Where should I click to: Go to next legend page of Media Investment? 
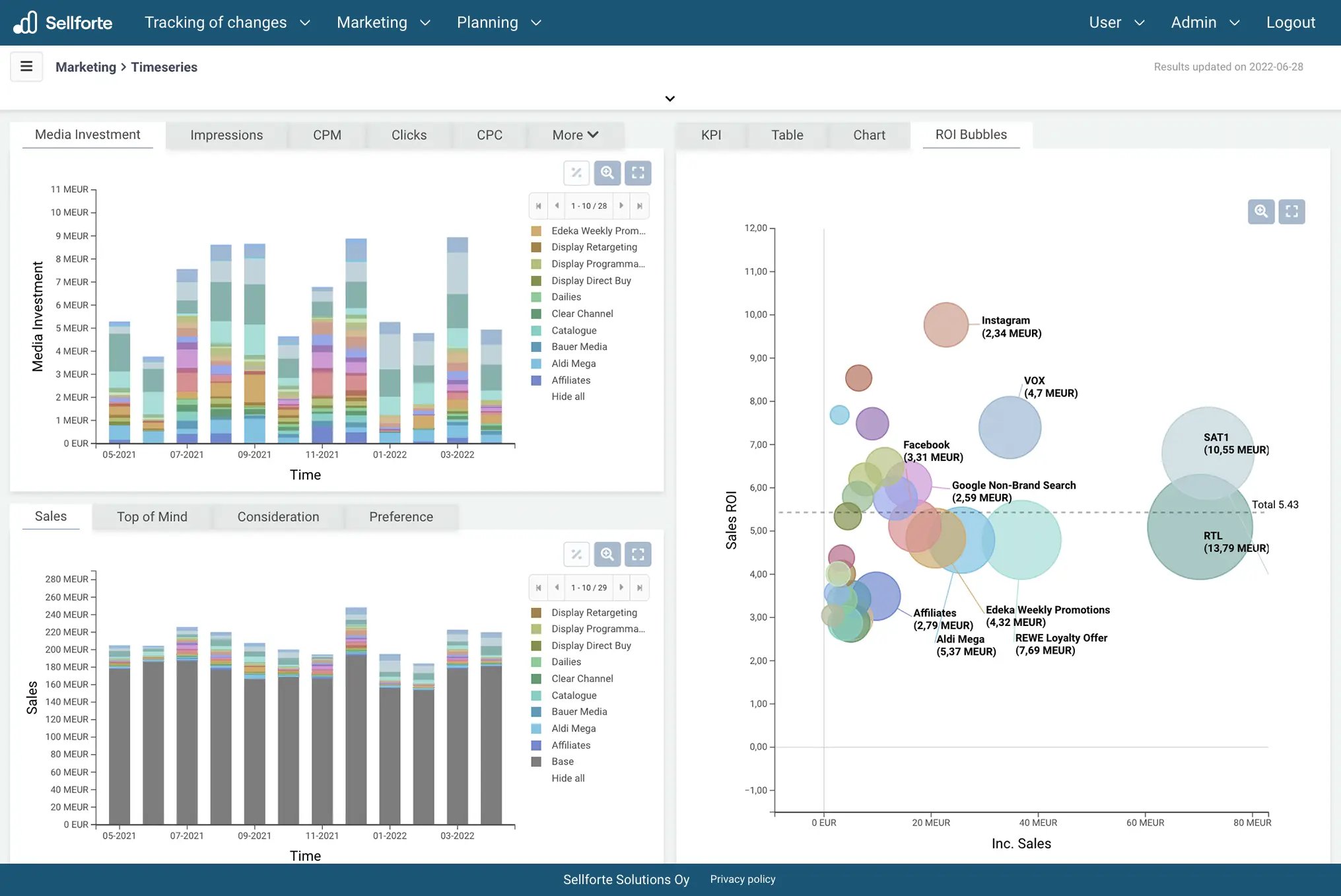click(621, 206)
